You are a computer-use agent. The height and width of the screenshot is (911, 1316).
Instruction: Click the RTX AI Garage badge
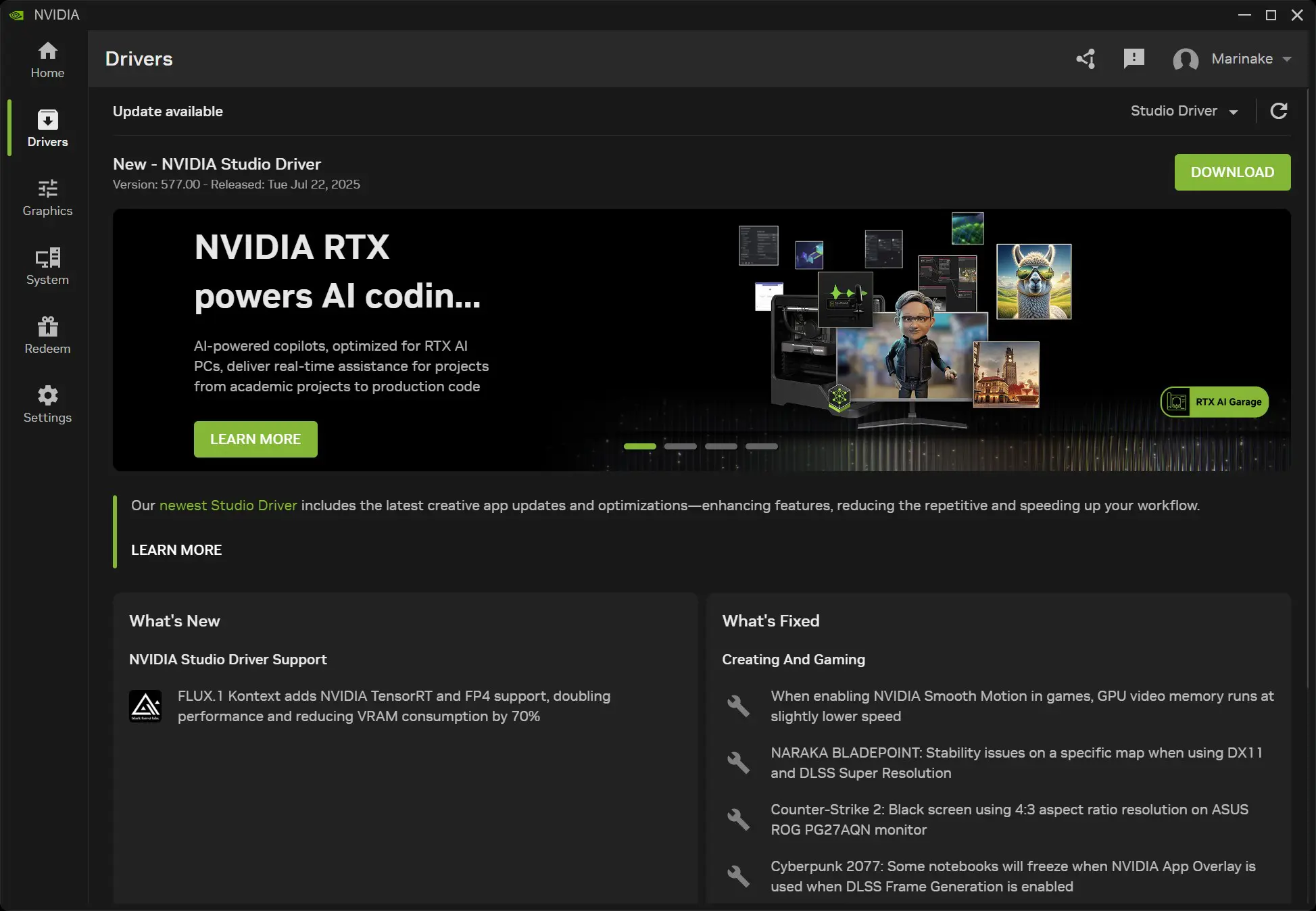click(x=1215, y=402)
